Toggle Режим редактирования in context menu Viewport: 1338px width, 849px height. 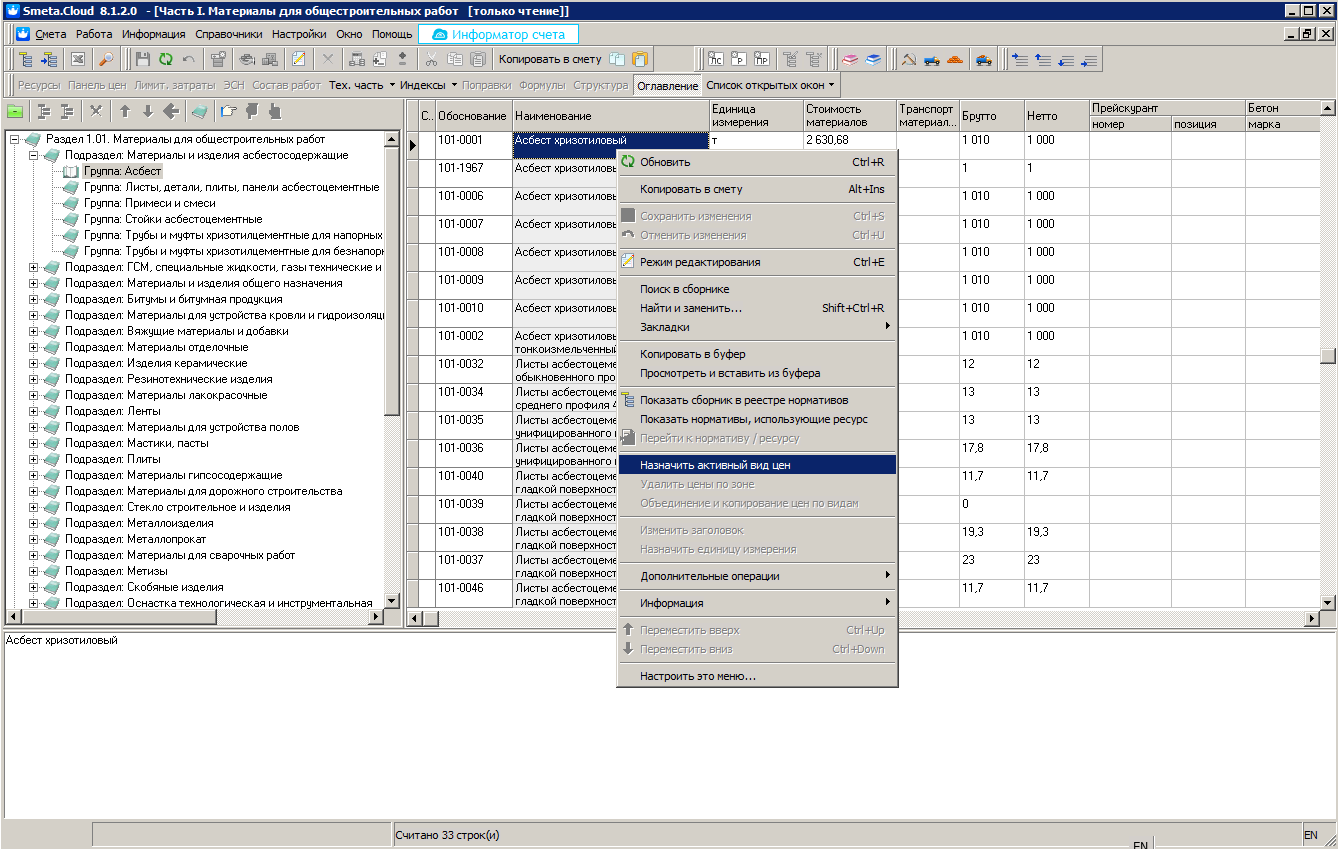click(x=700, y=262)
